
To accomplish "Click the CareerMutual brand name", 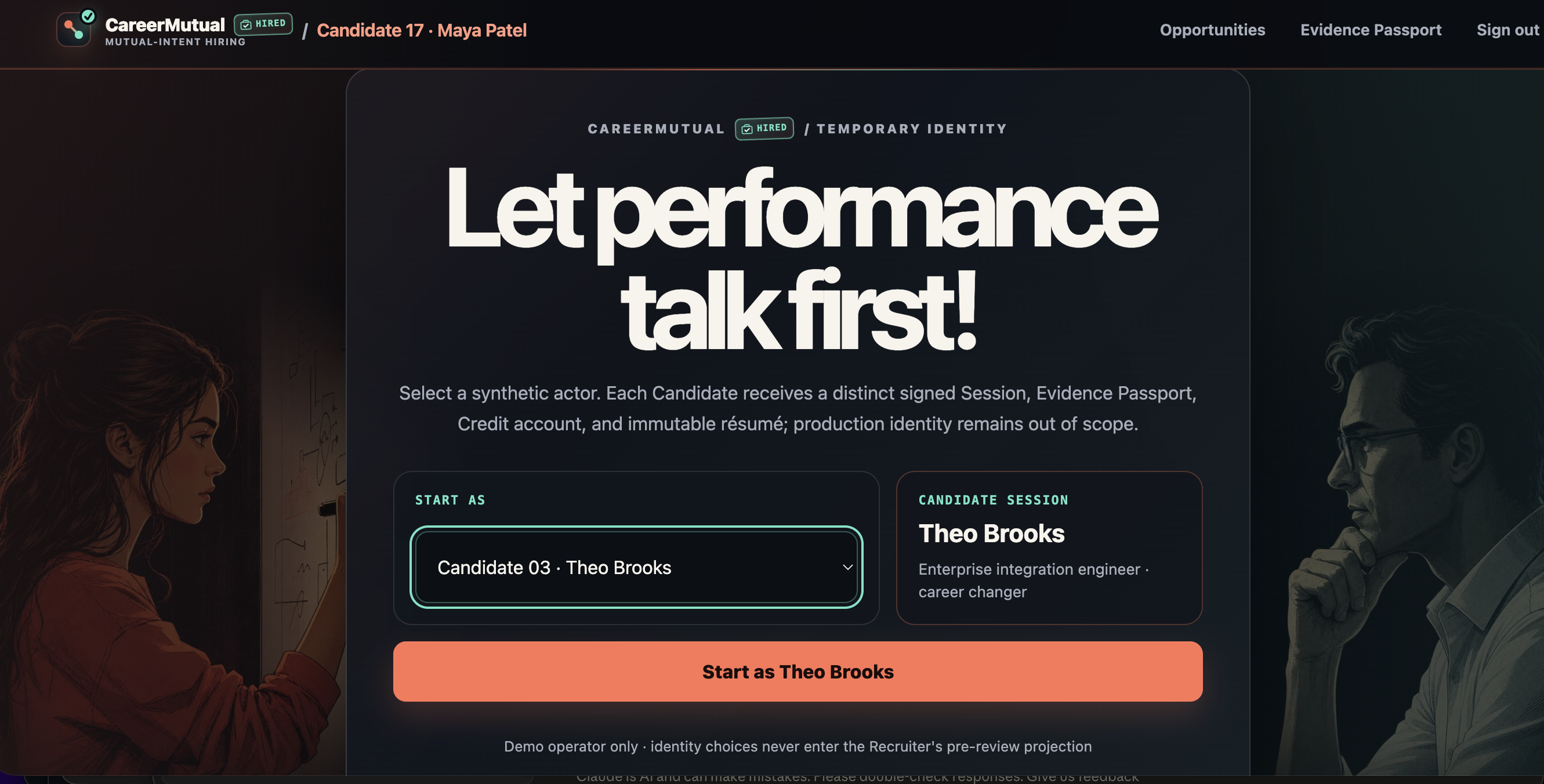I will coord(165,24).
